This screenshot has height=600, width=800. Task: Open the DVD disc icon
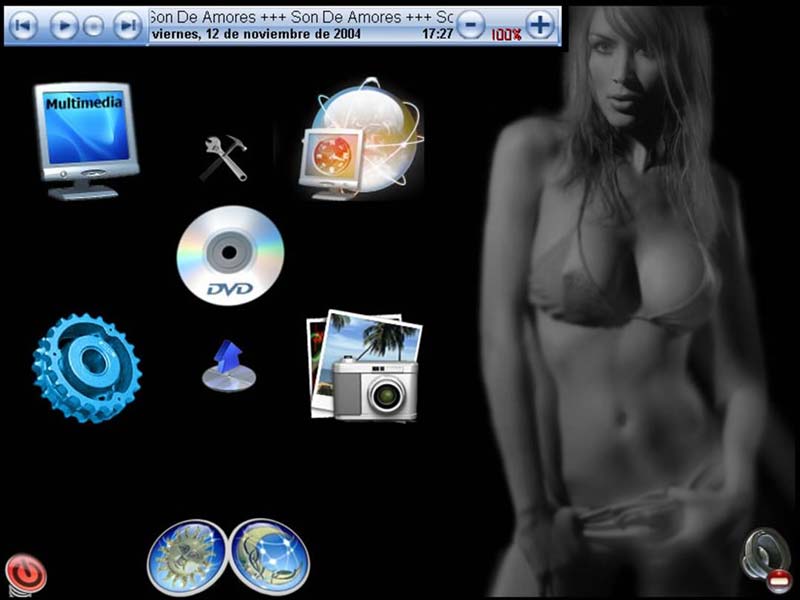coord(230,255)
